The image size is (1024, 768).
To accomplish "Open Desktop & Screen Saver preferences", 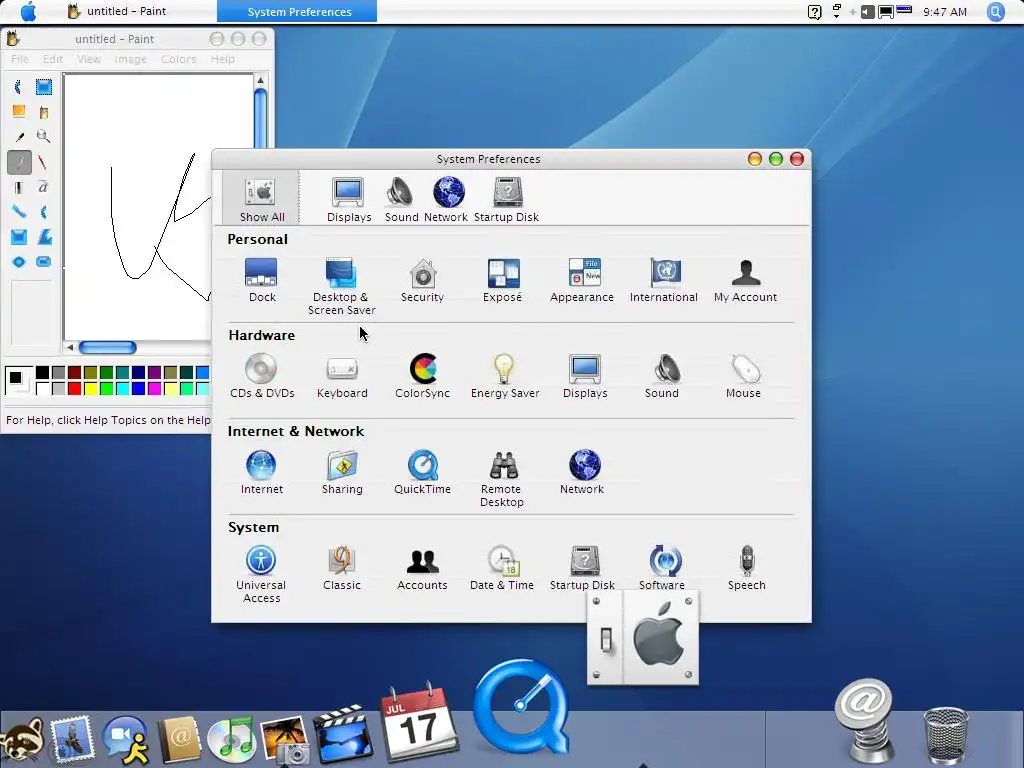I will [341, 286].
